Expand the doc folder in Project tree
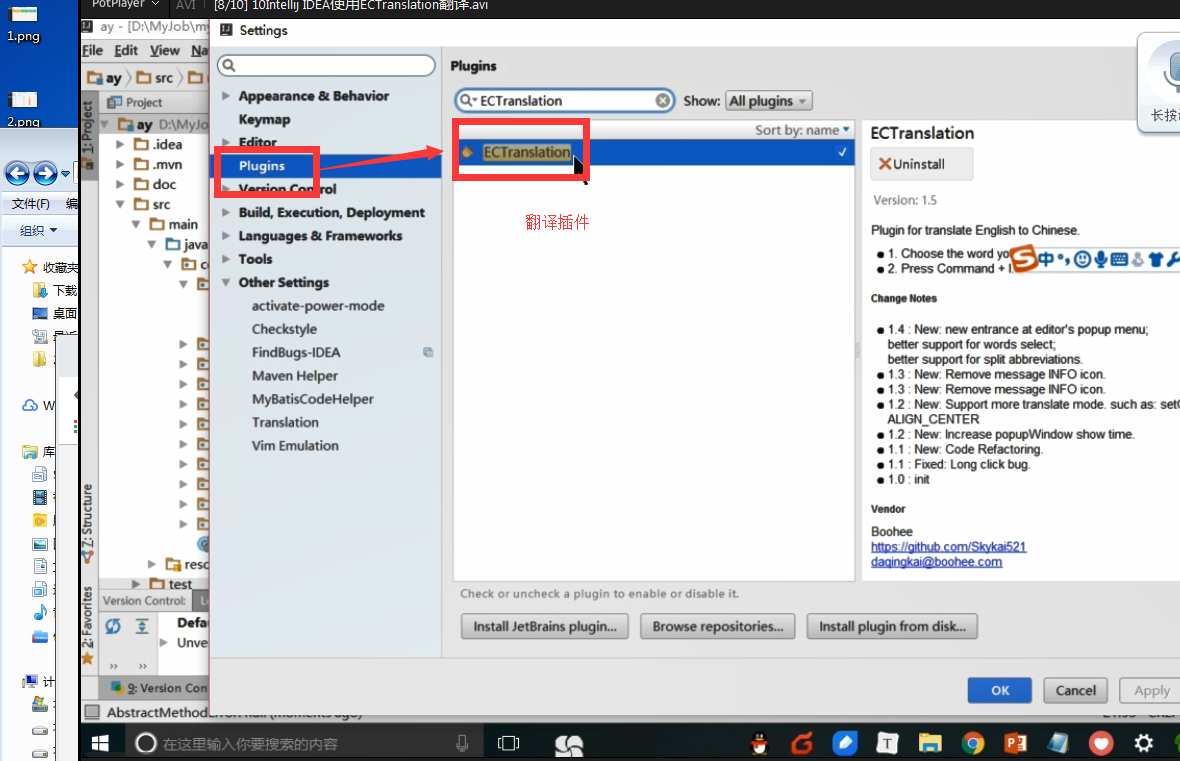This screenshot has width=1180, height=761. [x=120, y=184]
